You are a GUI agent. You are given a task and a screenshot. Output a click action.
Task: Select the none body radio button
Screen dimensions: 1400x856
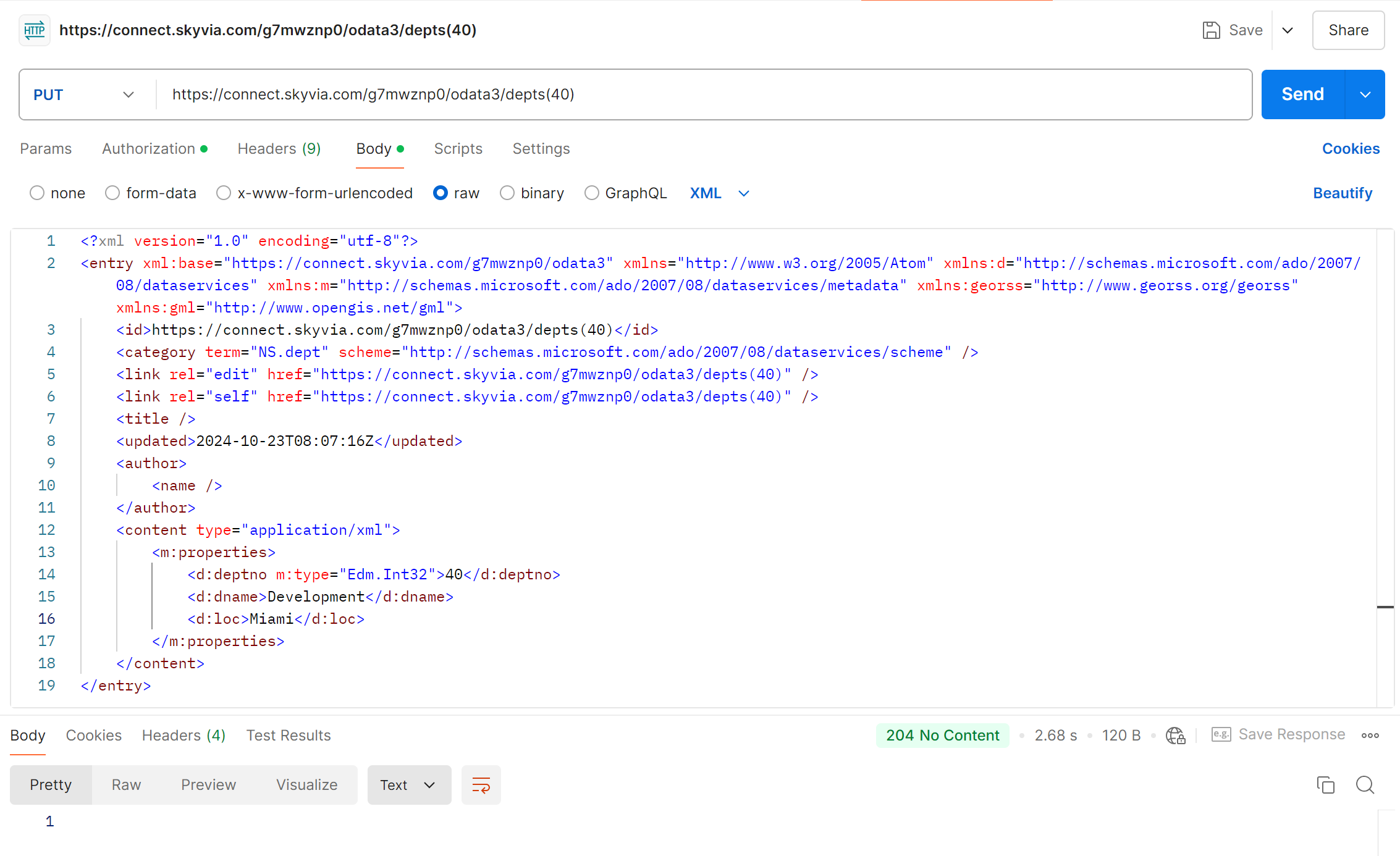tap(36, 193)
